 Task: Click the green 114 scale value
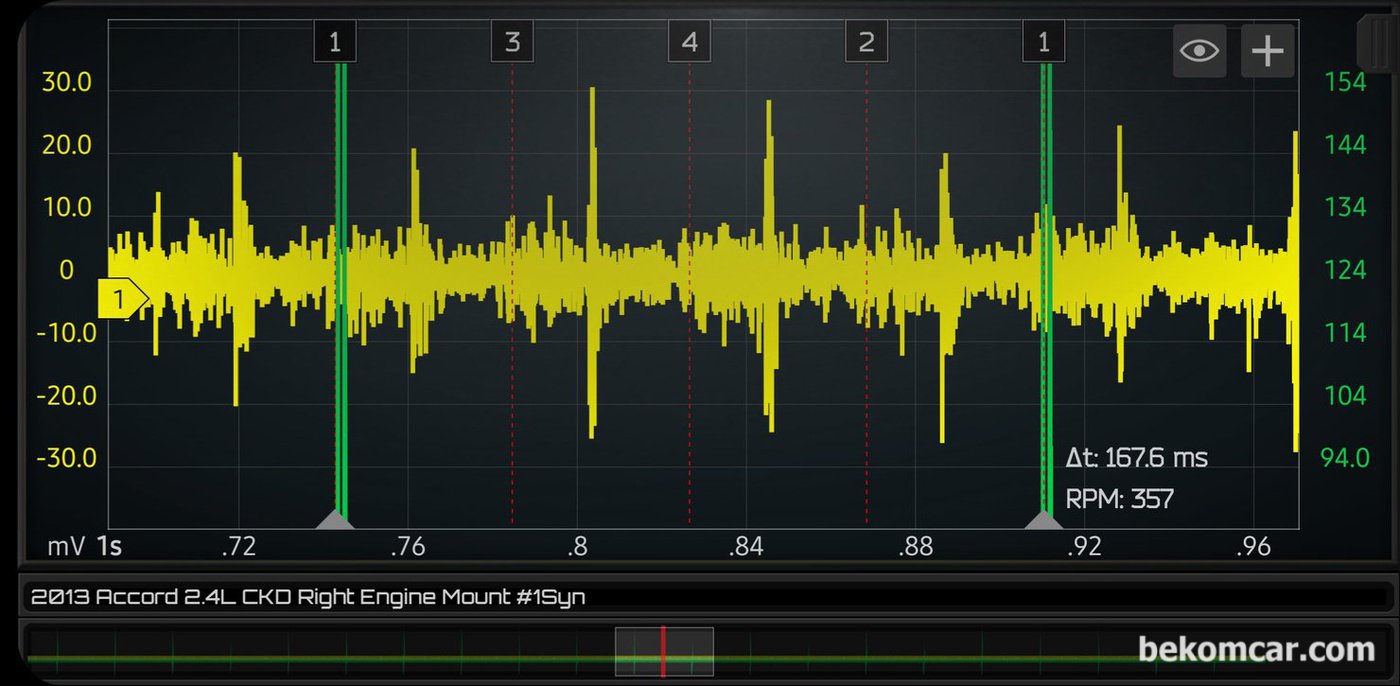[x=1345, y=333]
